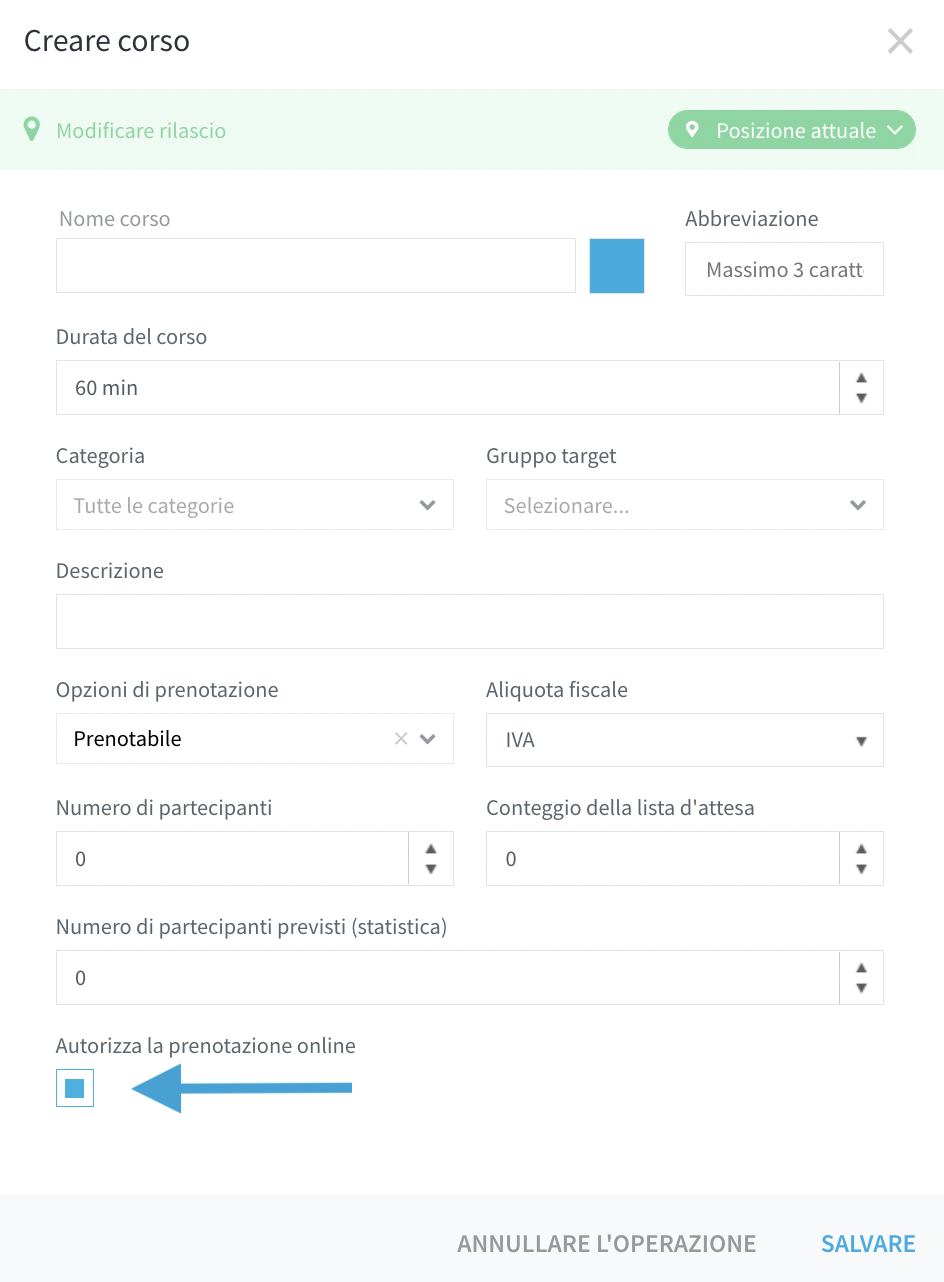The height and width of the screenshot is (1282, 944).
Task: Clear the Prenotabile selection with the x icon
Action: tap(401, 739)
